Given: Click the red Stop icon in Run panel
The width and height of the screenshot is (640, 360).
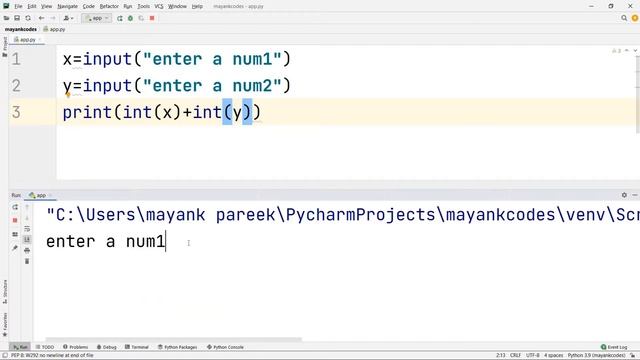Looking at the screenshot, I should tap(15, 220).
